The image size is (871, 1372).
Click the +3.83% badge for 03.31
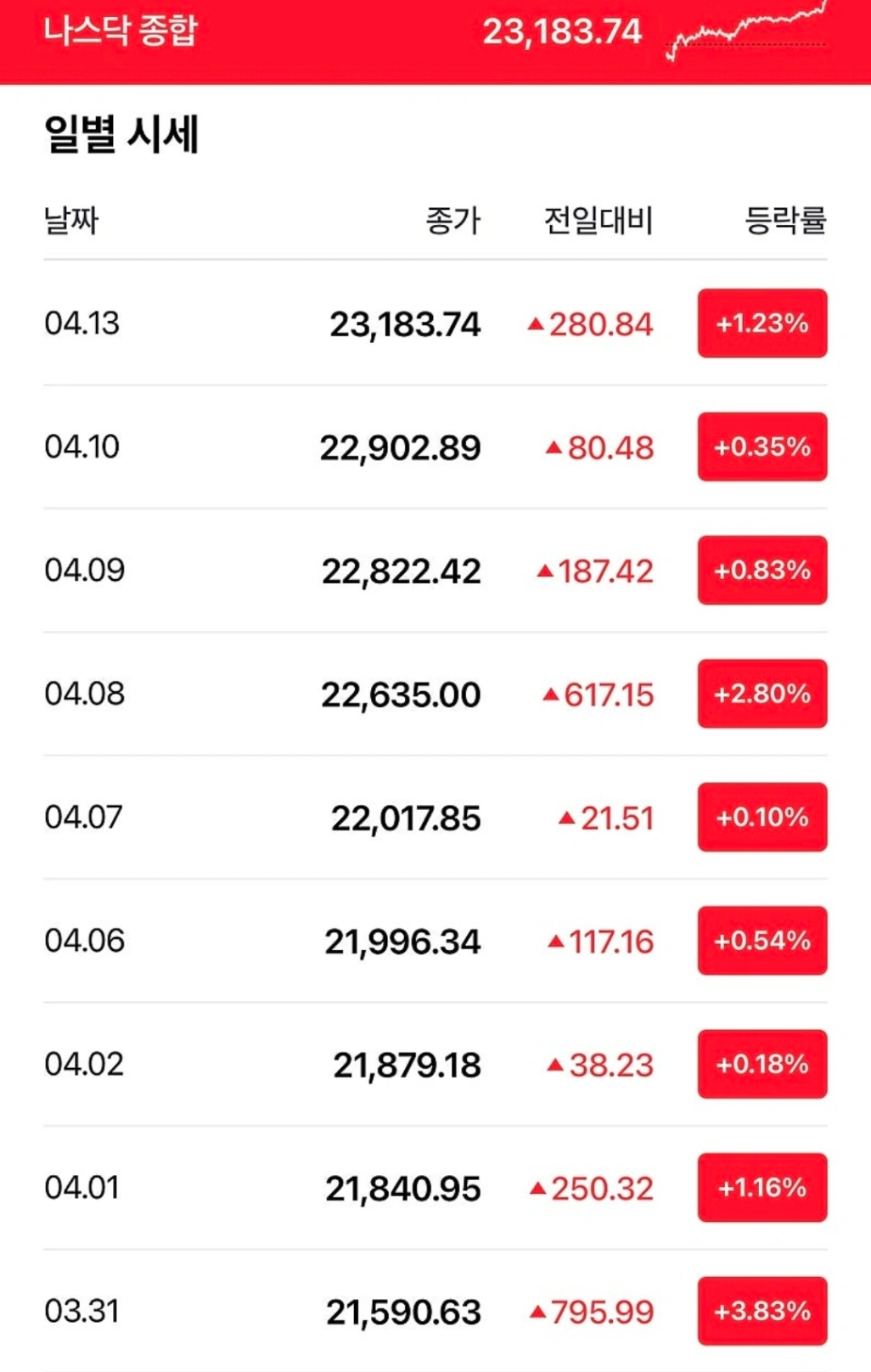761,1311
